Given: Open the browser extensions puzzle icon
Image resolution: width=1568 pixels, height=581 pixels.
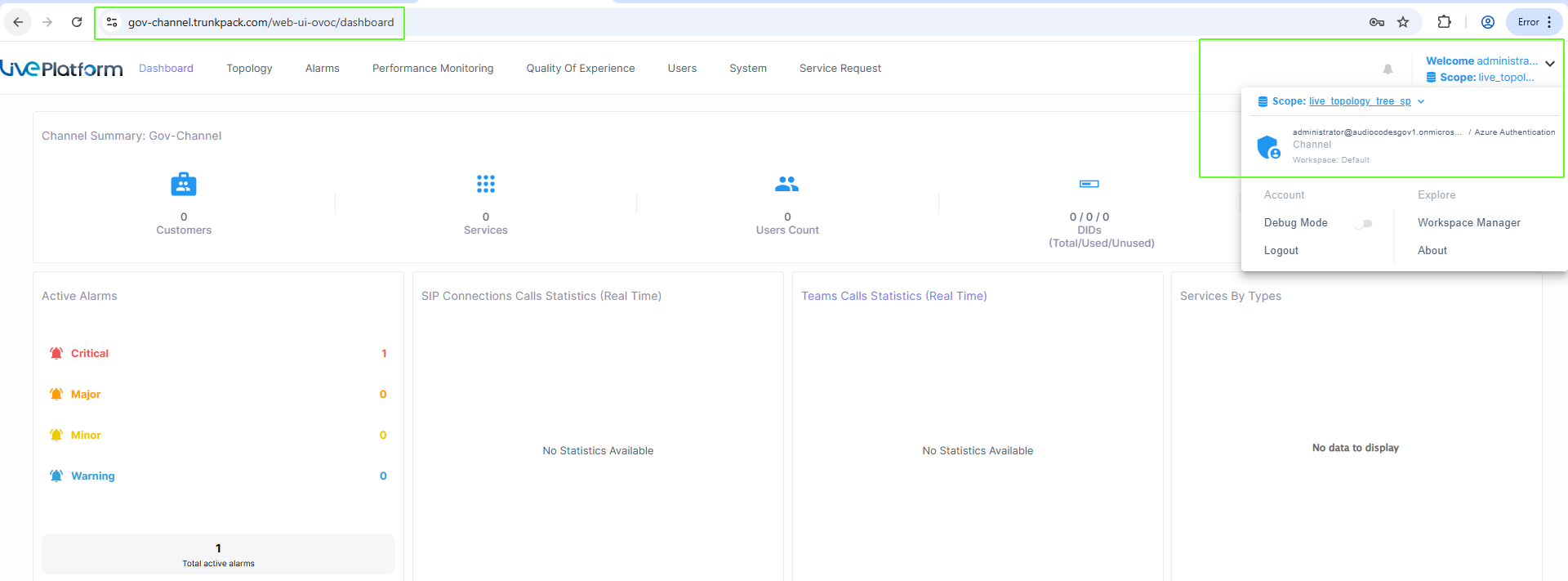Looking at the screenshot, I should 1444,22.
